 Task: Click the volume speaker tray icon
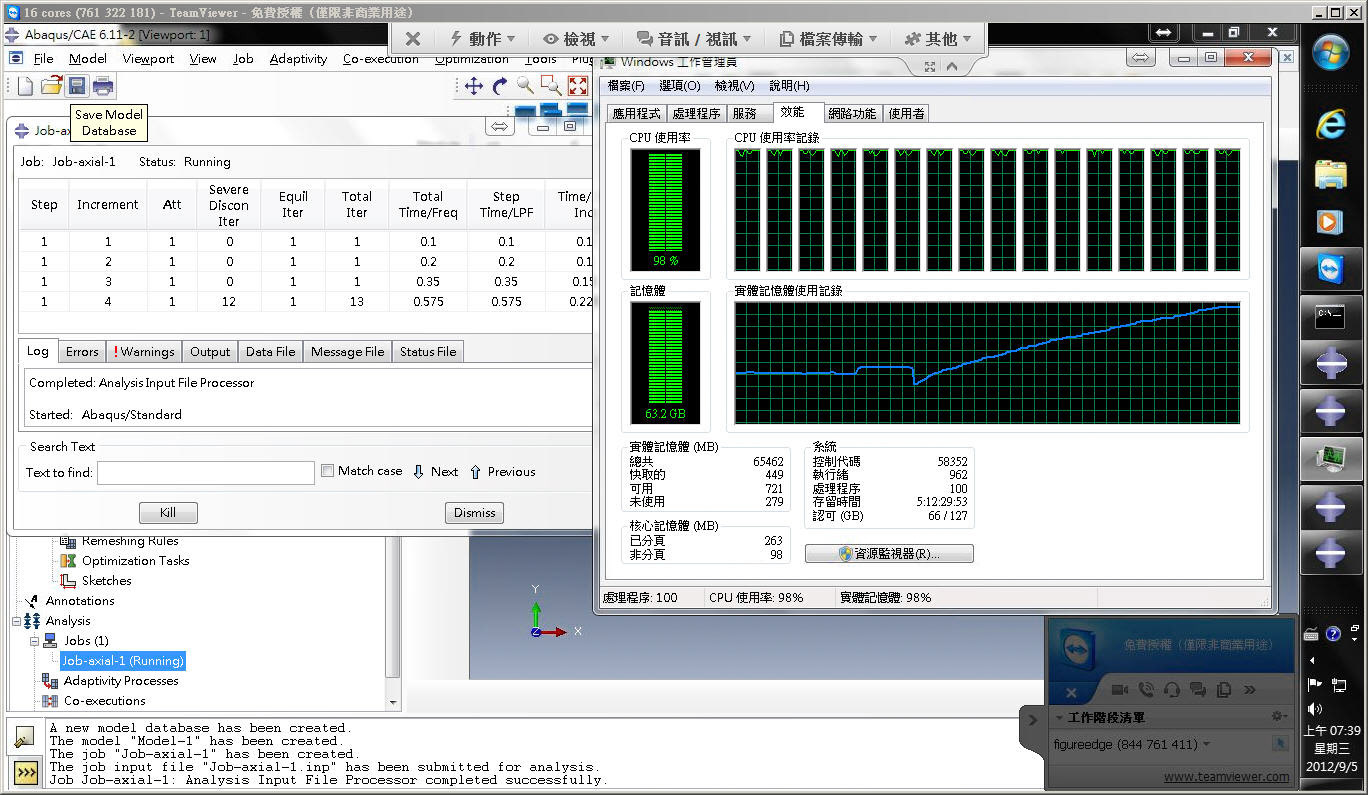(1315, 709)
